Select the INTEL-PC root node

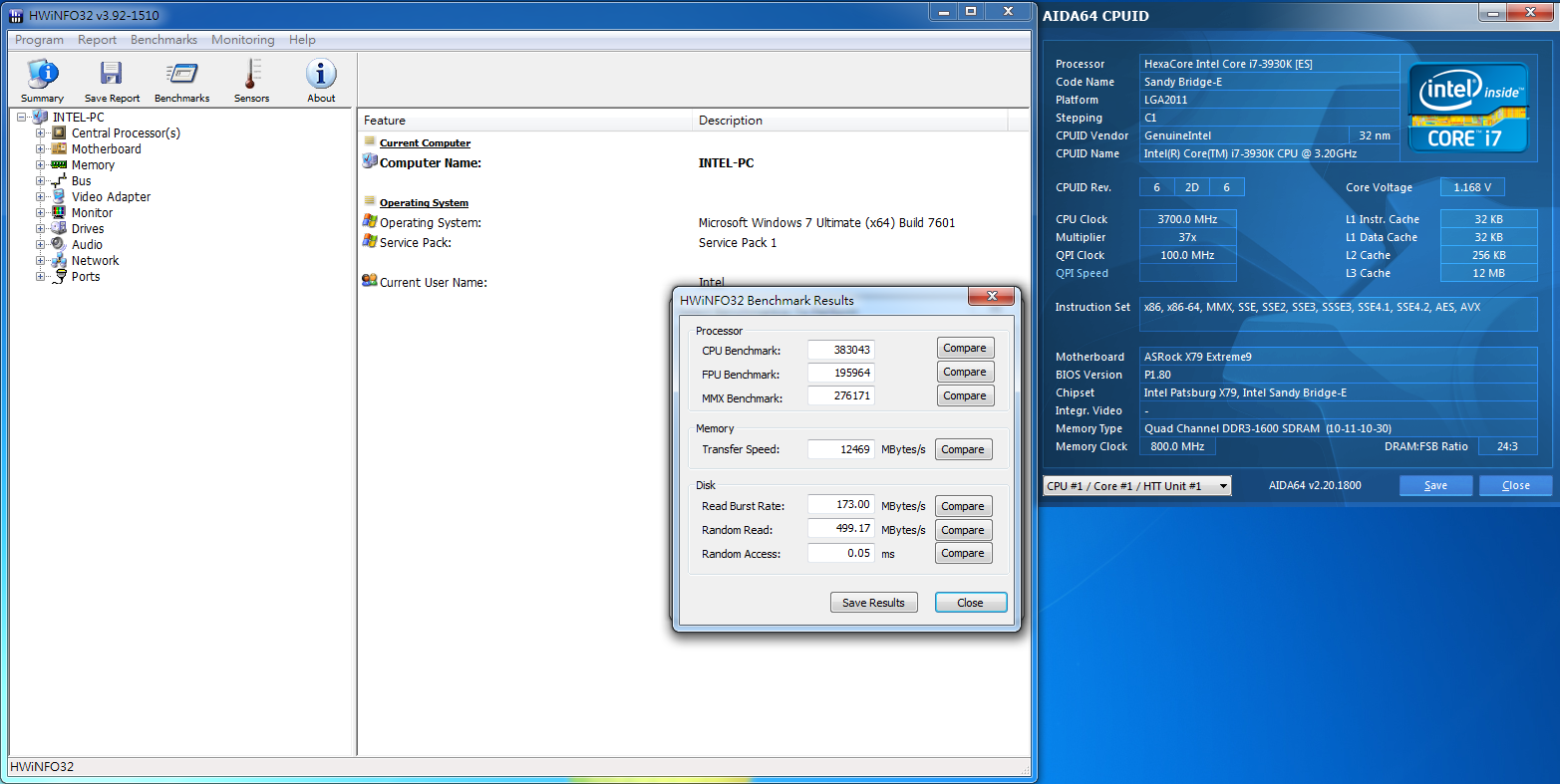click(78, 117)
